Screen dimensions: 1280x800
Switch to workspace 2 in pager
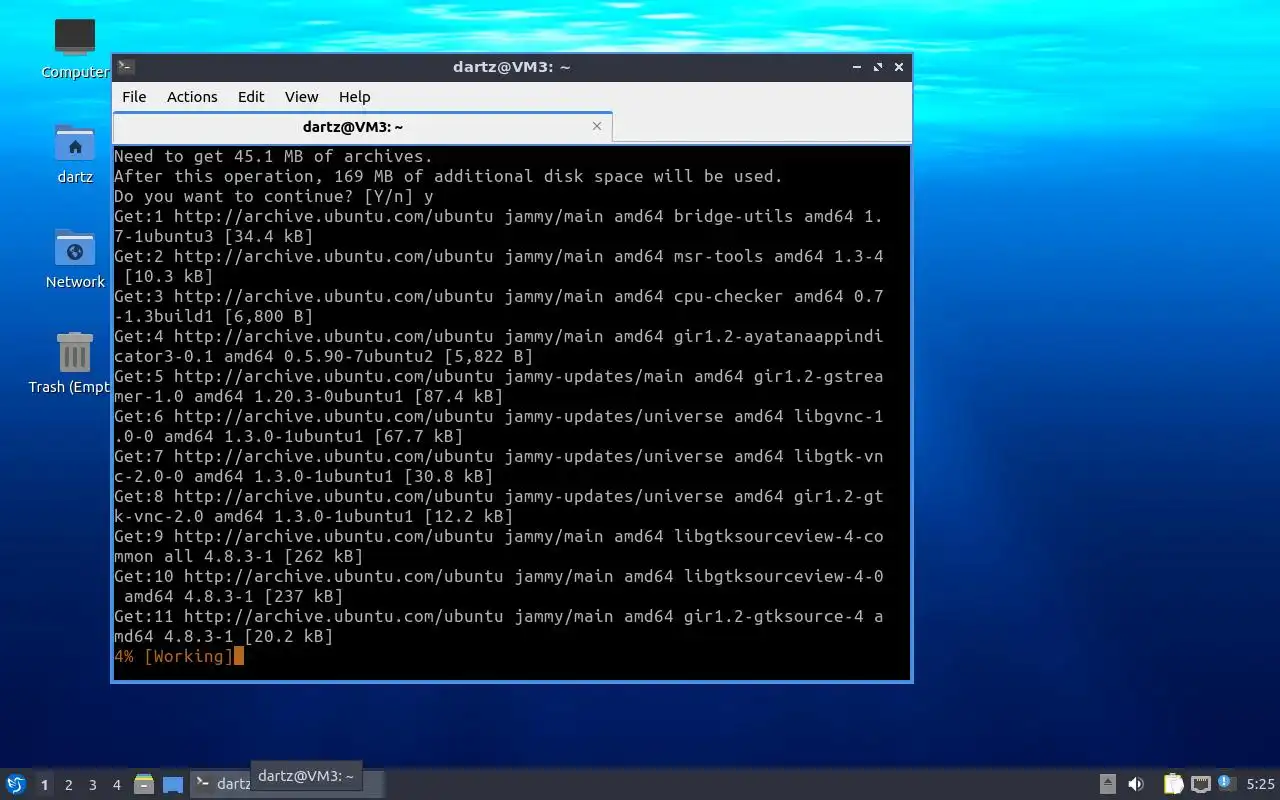tap(68, 785)
